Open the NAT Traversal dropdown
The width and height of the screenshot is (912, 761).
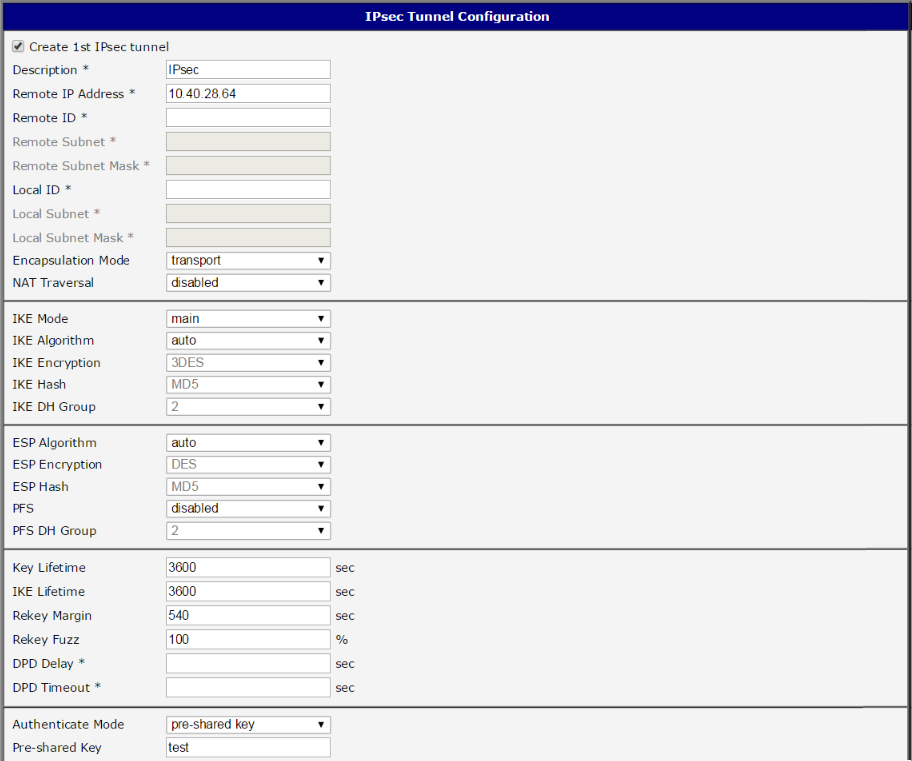coord(248,283)
